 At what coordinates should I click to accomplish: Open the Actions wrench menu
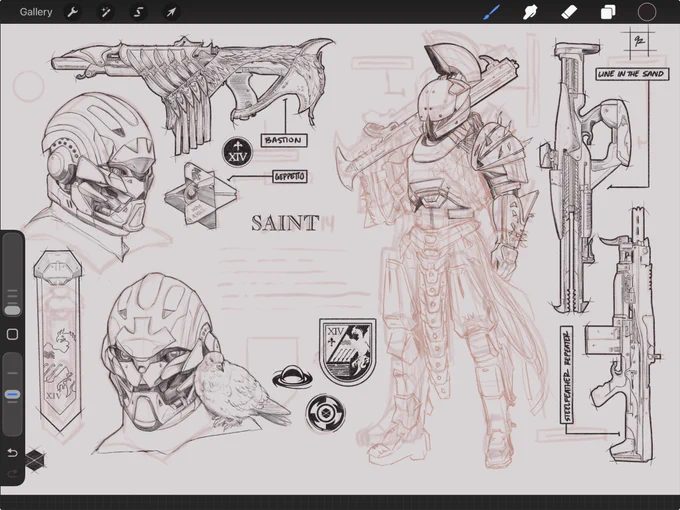coord(72,12)
